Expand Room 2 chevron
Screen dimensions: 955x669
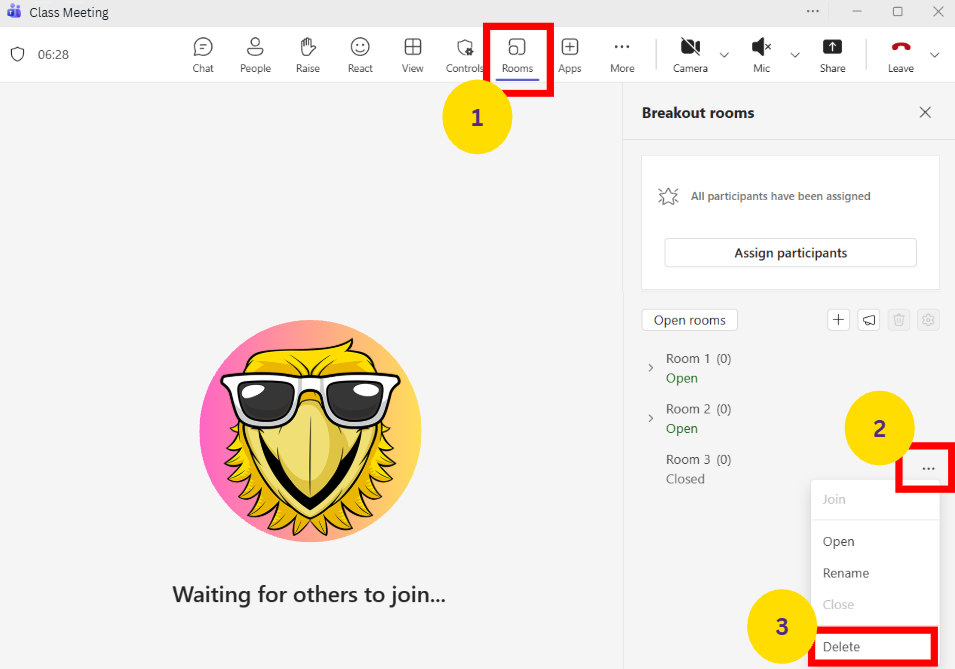coord(651,418)
